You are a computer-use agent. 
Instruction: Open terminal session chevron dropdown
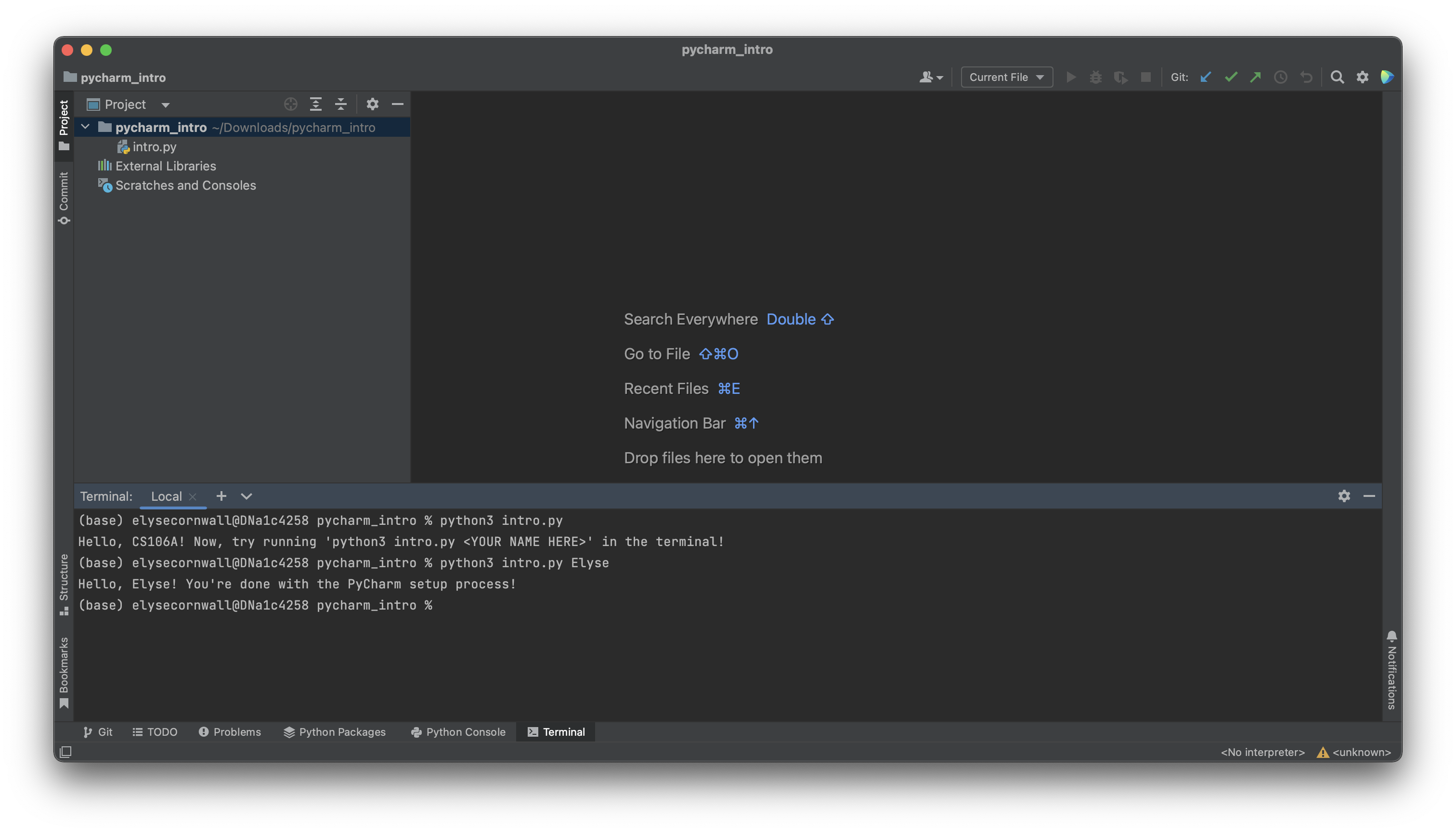coord(247,496)
